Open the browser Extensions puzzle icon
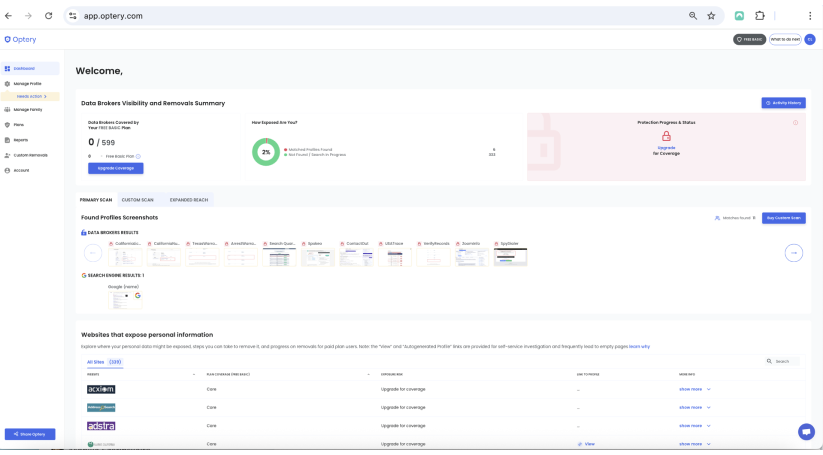The image size is (823, 455). 759,16
